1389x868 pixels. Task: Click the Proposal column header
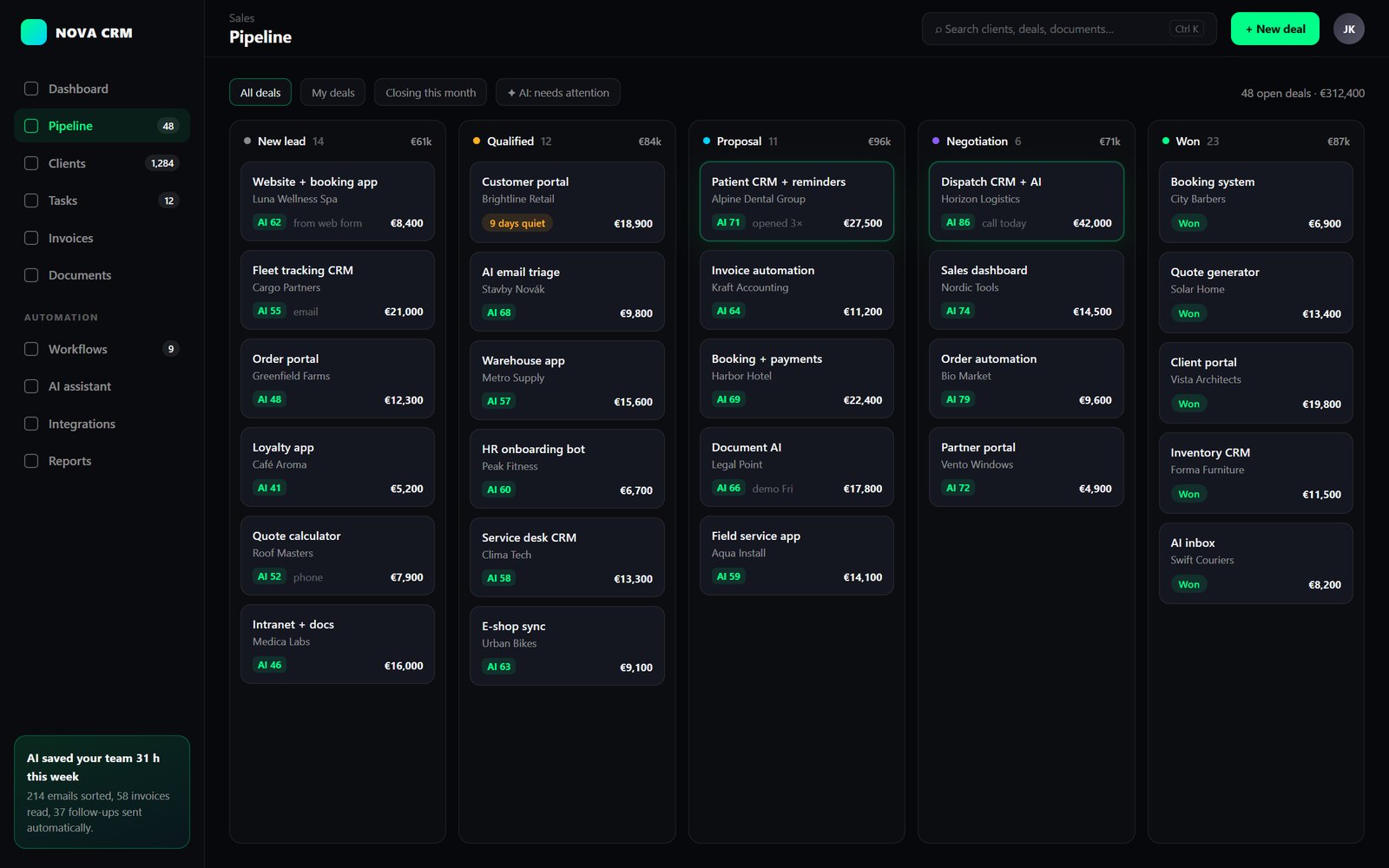coord(797,141)
